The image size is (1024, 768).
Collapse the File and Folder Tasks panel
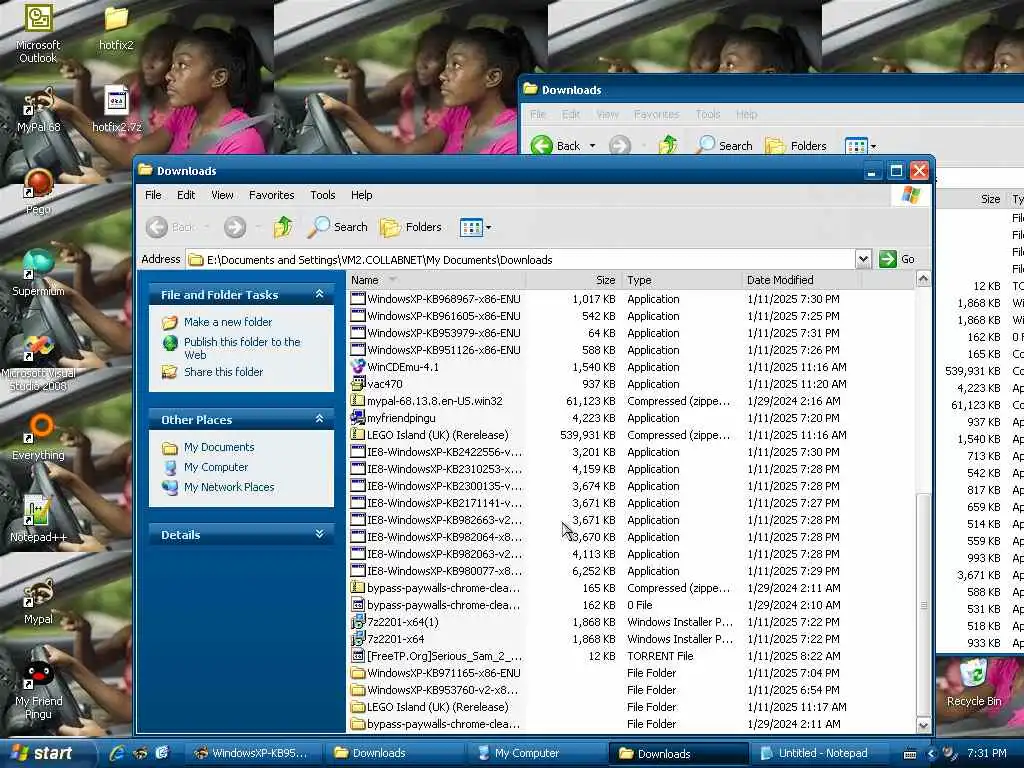319,295
